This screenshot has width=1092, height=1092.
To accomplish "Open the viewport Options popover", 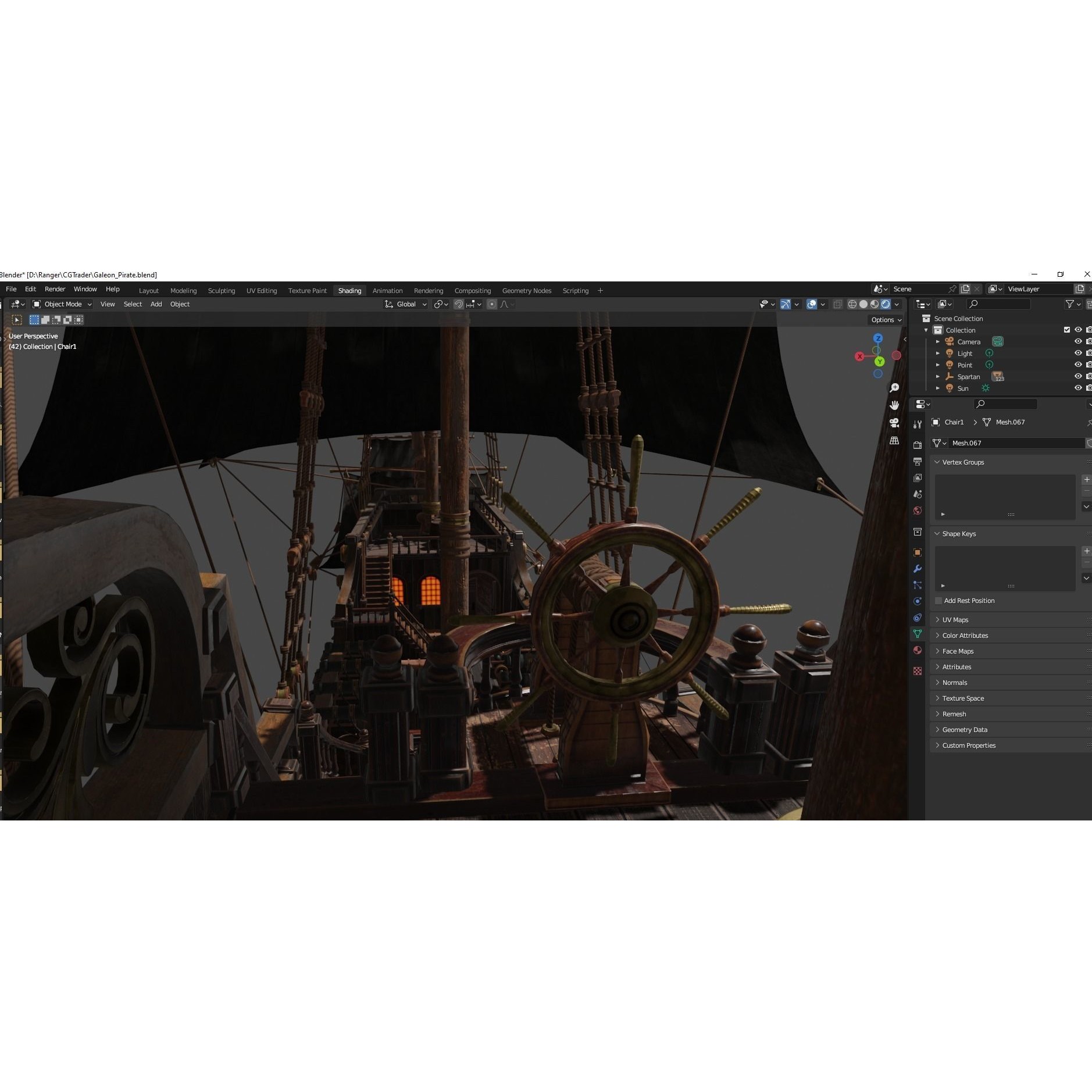I will click(x=884, y=320).
